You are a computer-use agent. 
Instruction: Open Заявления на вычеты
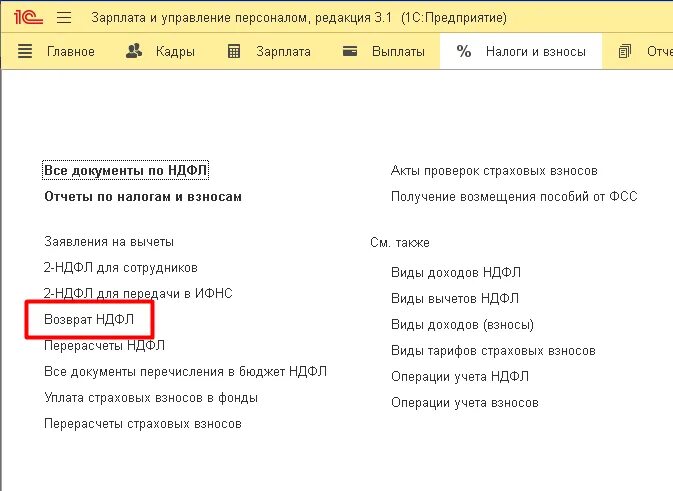pyautogui.click(x=109, y=242)
